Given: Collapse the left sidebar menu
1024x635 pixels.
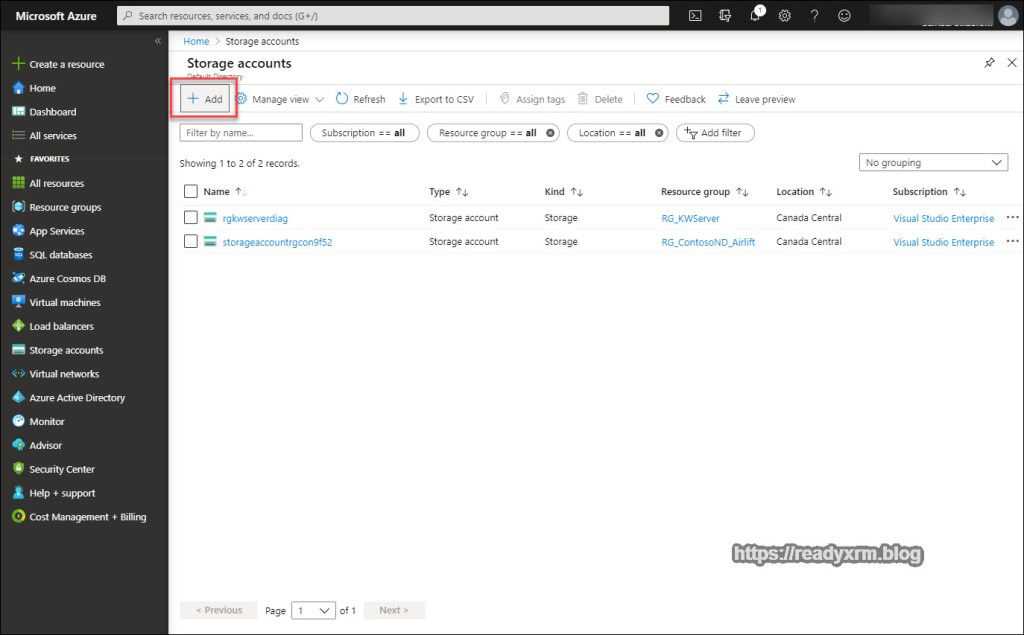Looking at the screenshot, I should click(157, 41).
